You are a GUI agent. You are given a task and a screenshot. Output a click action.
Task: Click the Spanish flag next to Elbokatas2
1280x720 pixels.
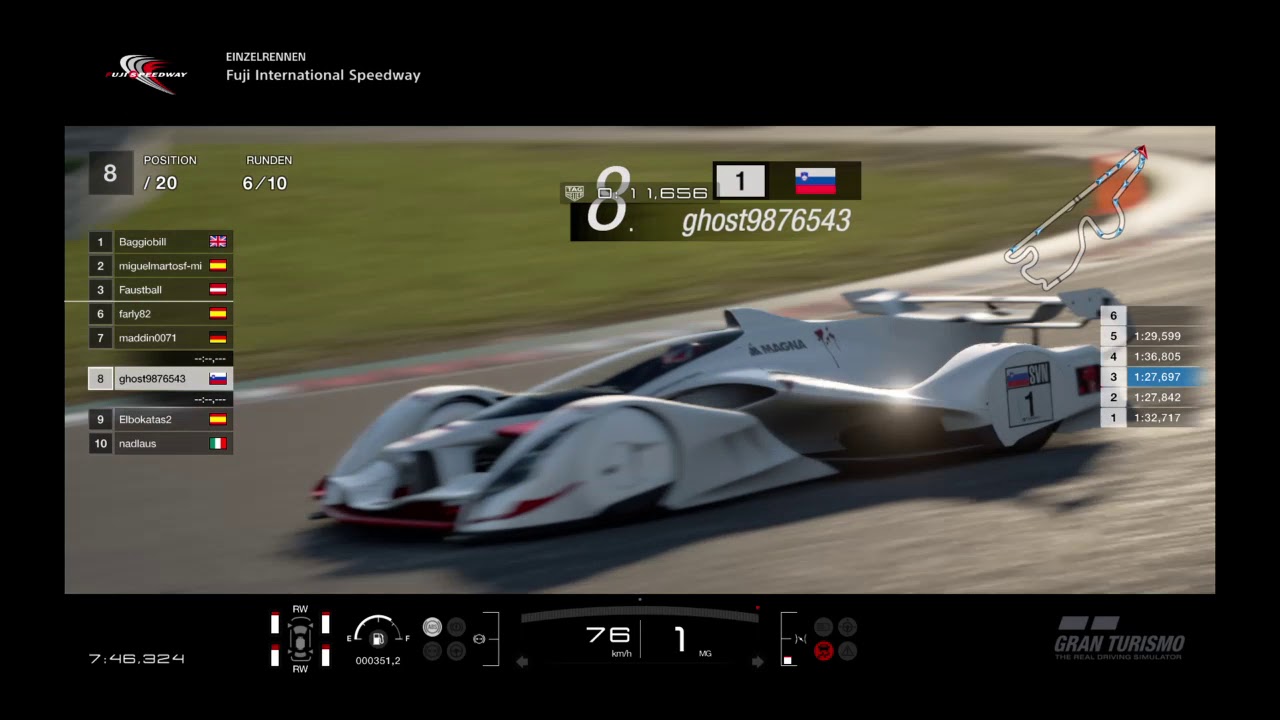click(x=218, y=420)
